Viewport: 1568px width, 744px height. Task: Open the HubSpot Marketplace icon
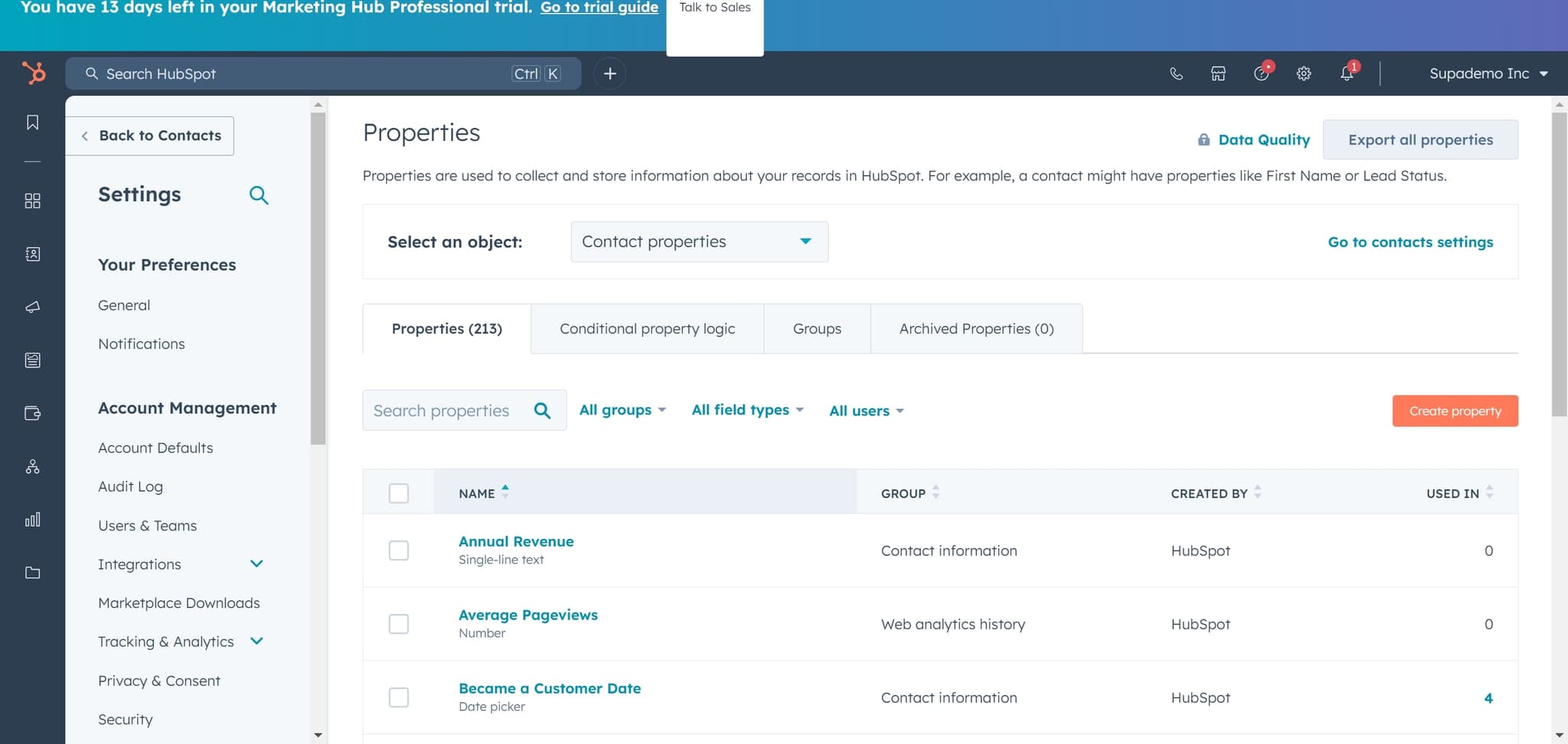(x=1217, y=73)
